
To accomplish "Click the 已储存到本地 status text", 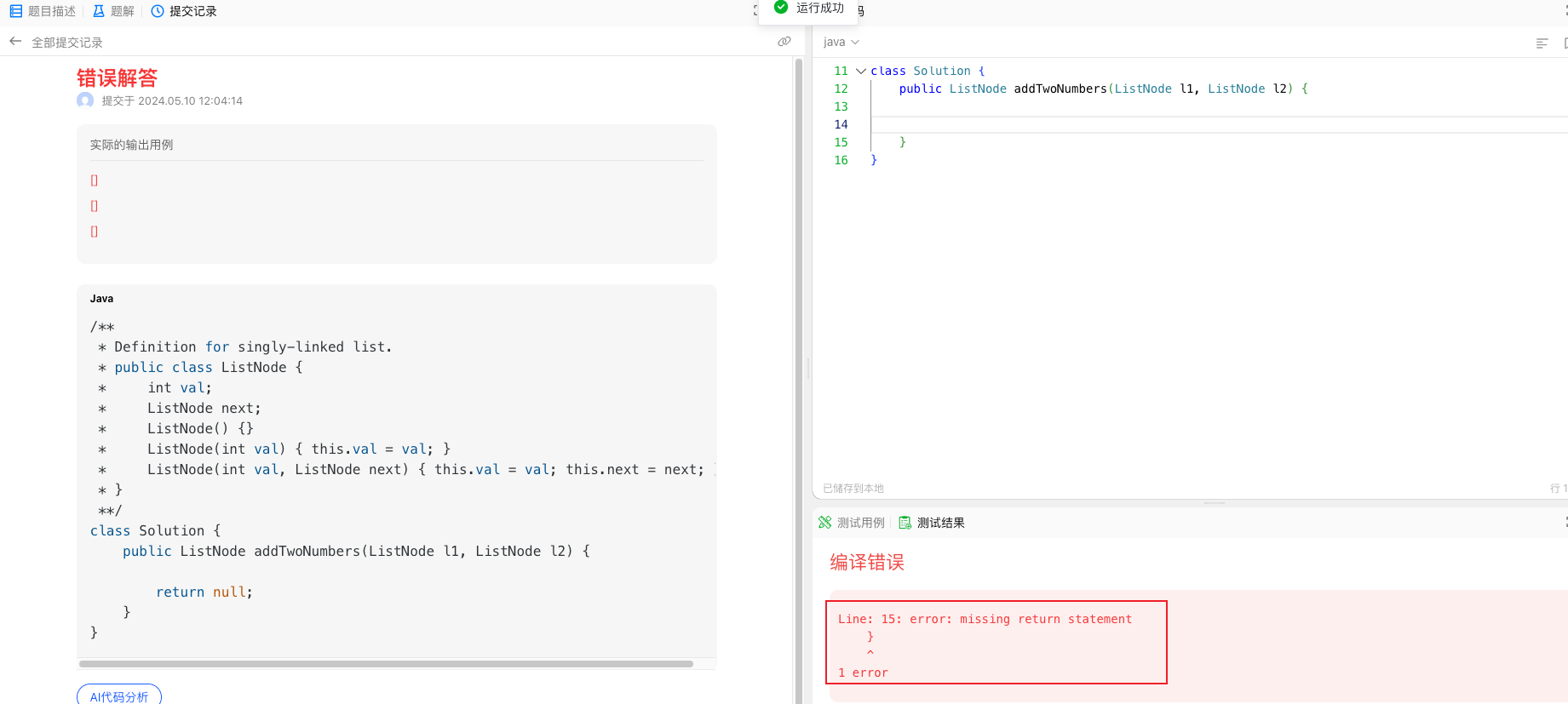I will click(853, 489).
